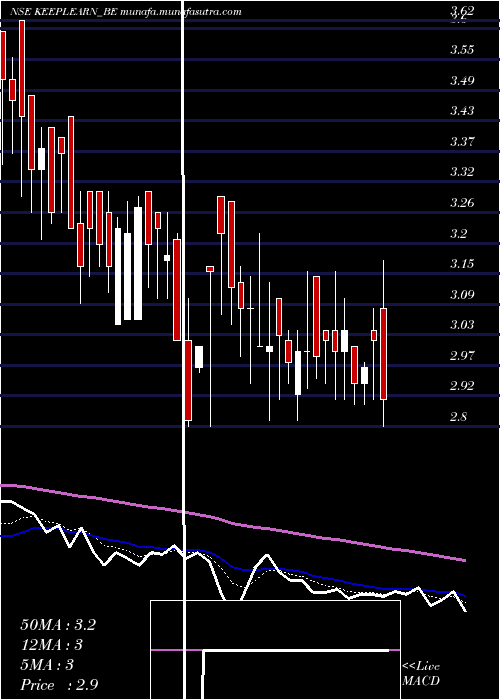Click the 3.03 price axis label

pos(462,325)
